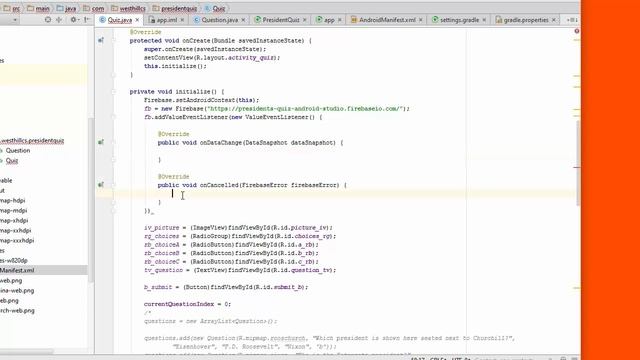Select the mipmap-xxxhdpi folder
Screen dimensions: 640x360
[17, 240]
